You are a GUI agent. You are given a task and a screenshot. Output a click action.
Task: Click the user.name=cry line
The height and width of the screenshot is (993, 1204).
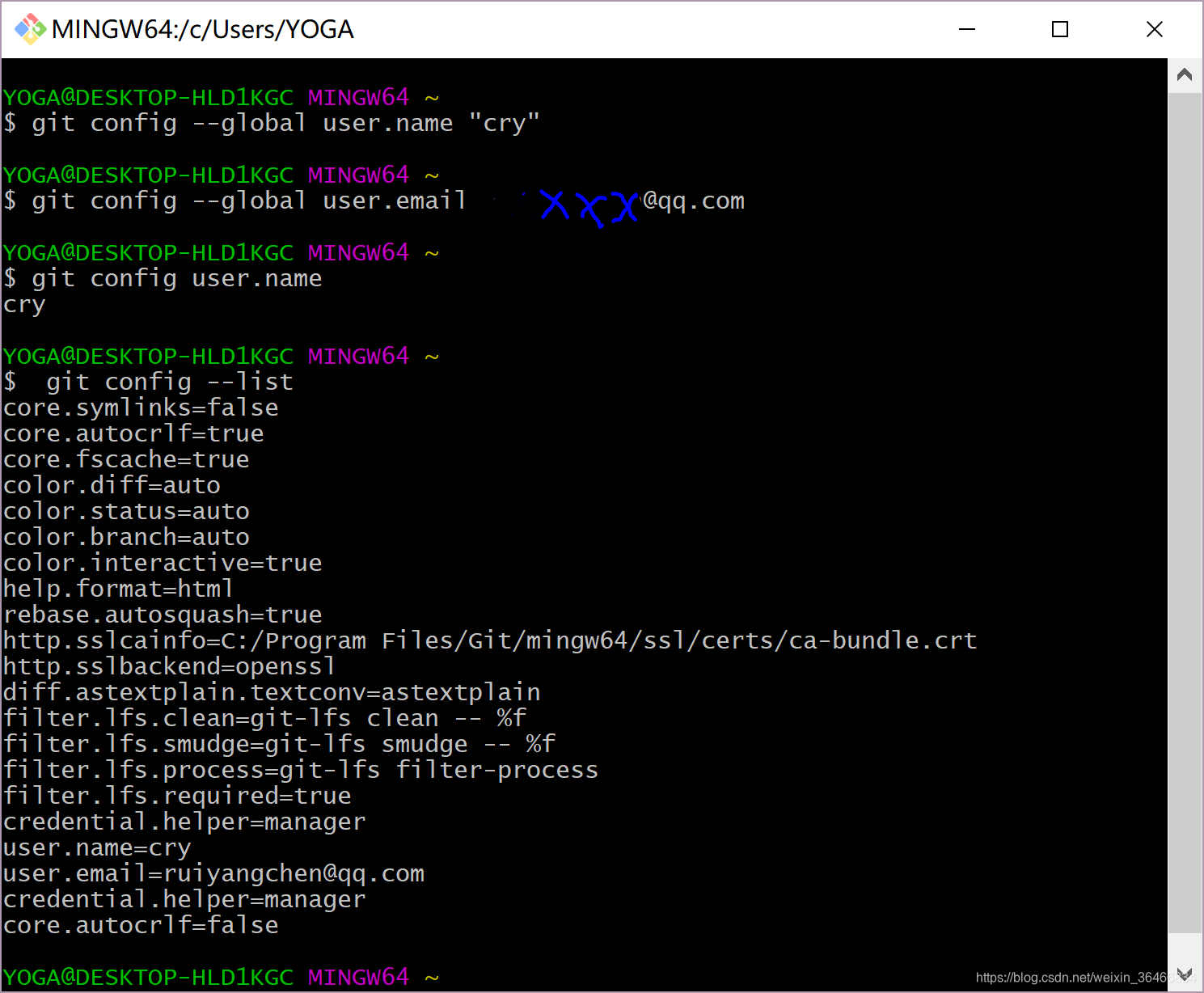[98, 848]
